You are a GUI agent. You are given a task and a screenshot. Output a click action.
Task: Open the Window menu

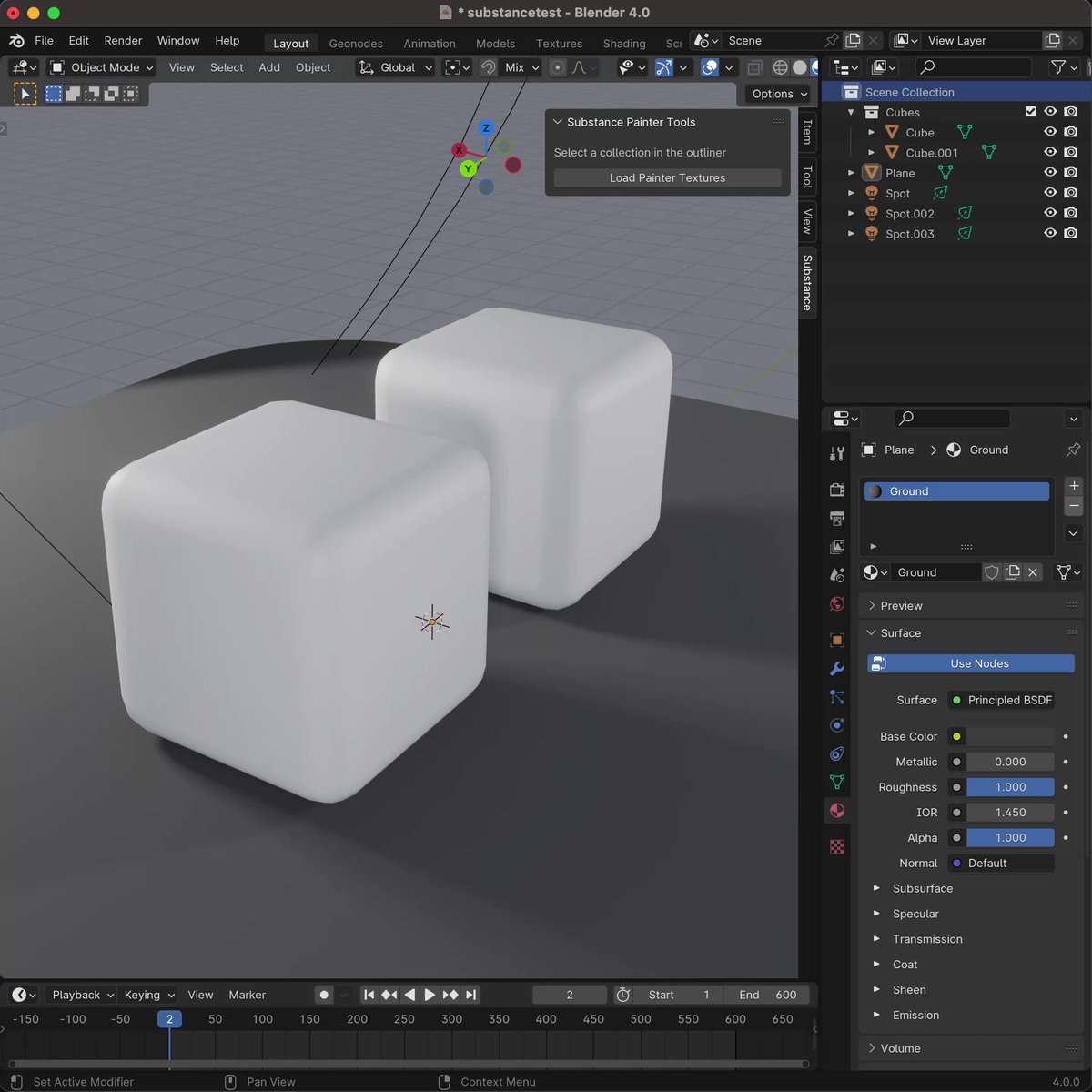(178, 41)
